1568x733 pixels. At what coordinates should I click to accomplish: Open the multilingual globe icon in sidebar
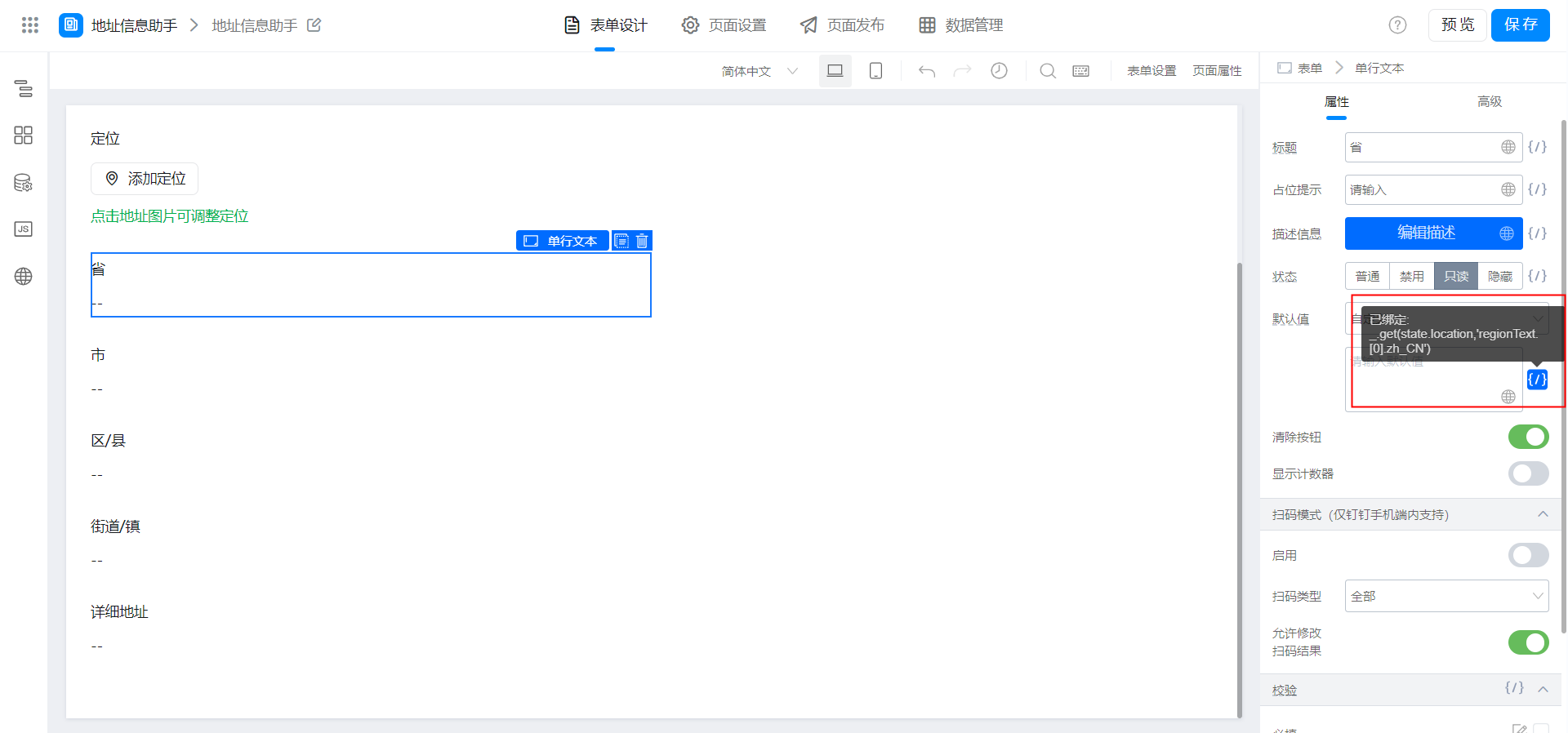pyautogui.click(x=24, y=277)
